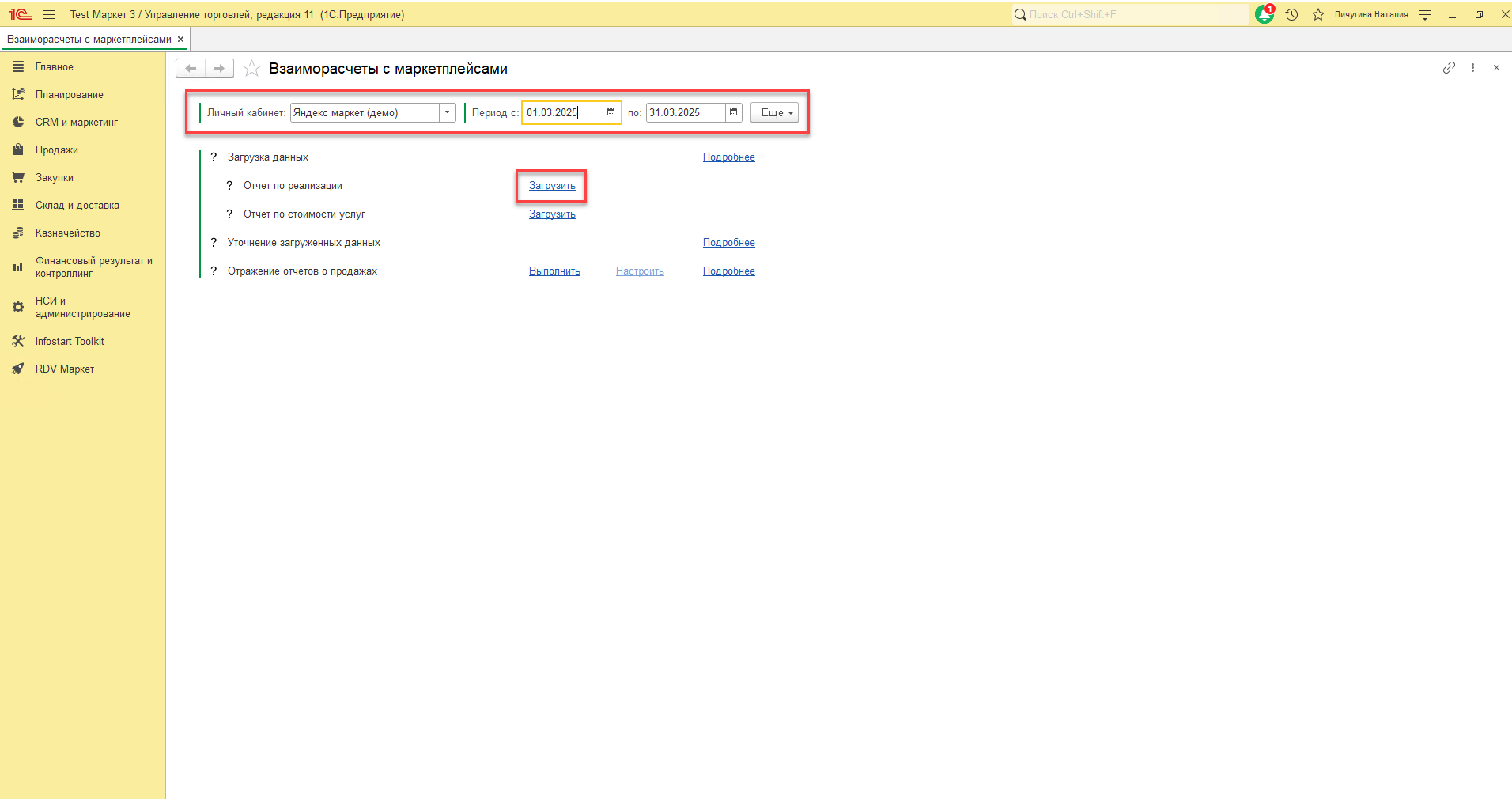Expand the Личный кабинет dropdown
The height and width of the screenshot is (799, 1512).
pyautogui.click(x=447, y=112)
